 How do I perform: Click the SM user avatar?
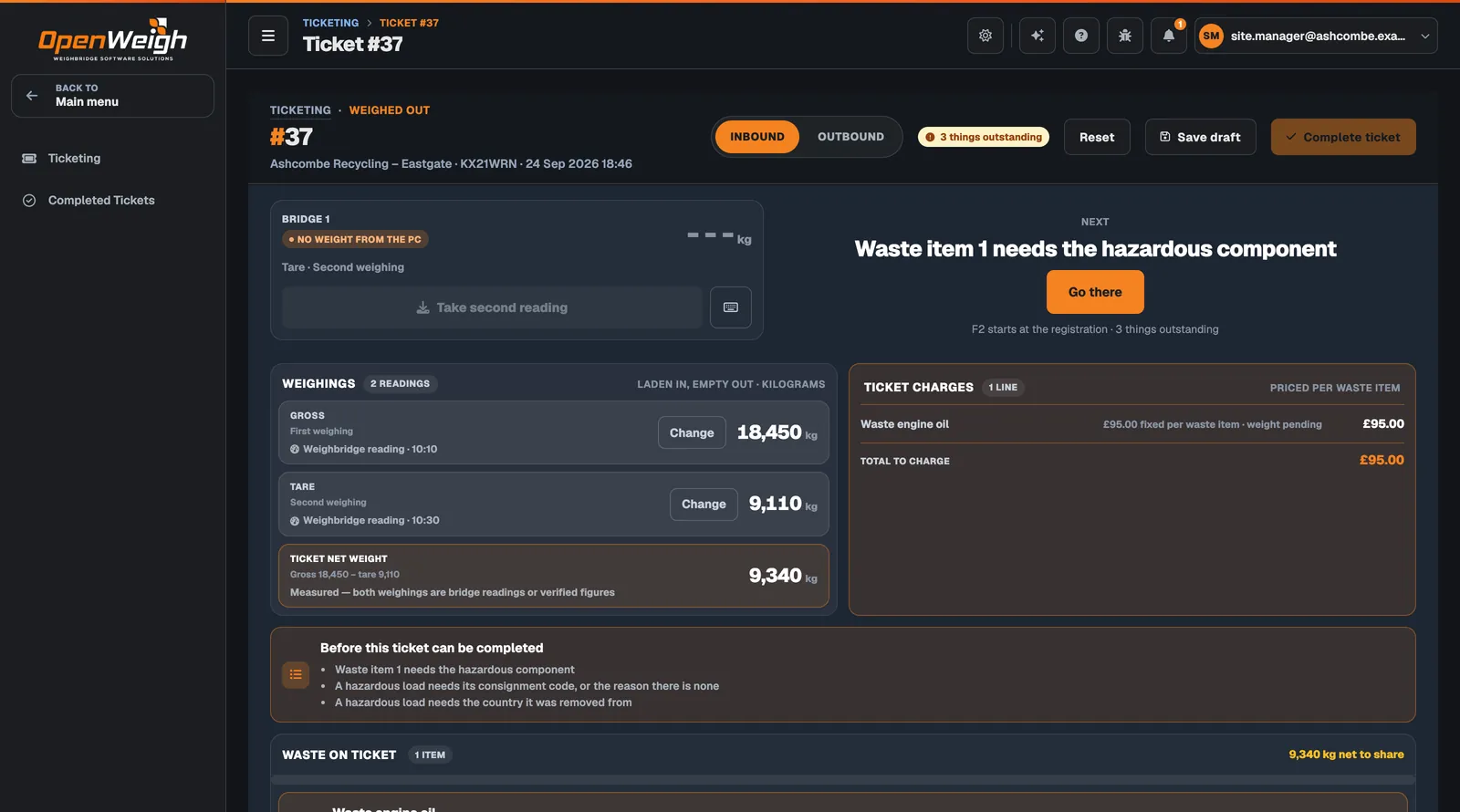[1211, 36]
